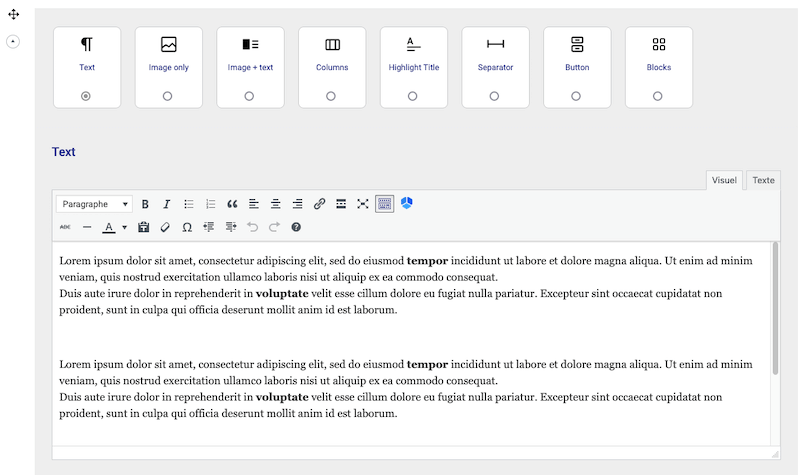Click the editor vertical scrollbar

coord(776,308)
